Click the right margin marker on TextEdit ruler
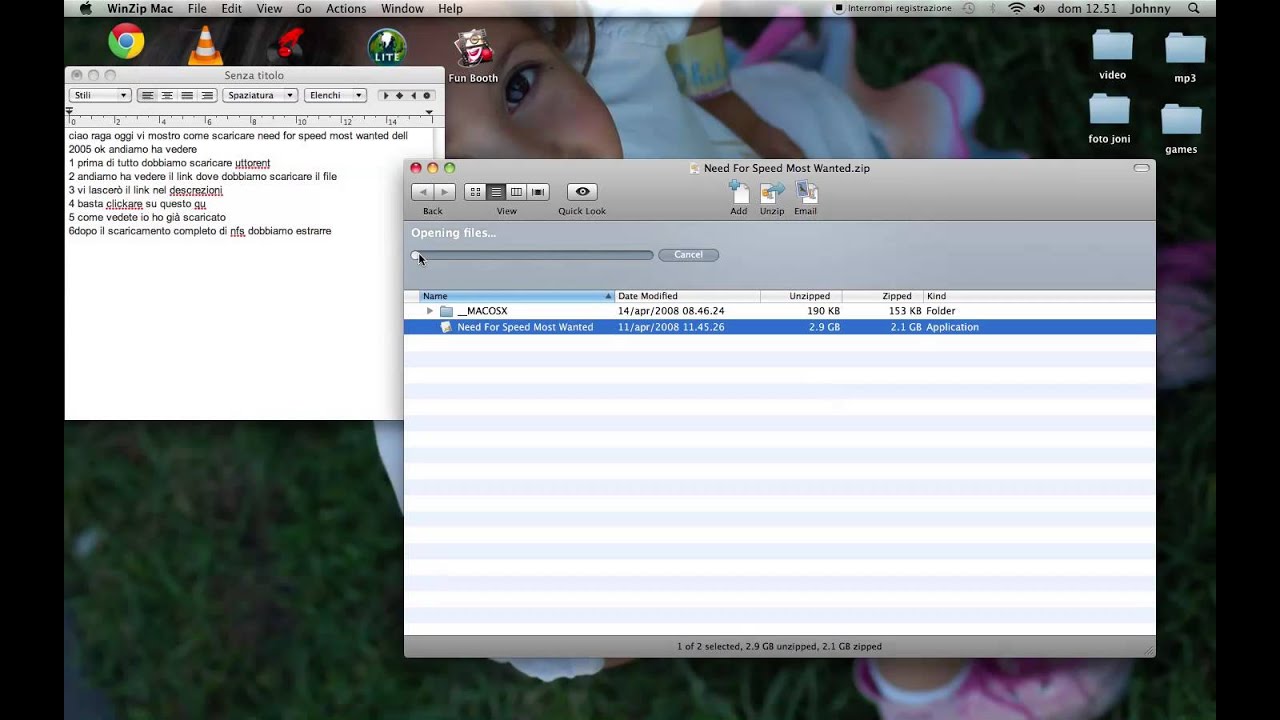This screenshot has height=720, width=1280. tap(429, 112)
